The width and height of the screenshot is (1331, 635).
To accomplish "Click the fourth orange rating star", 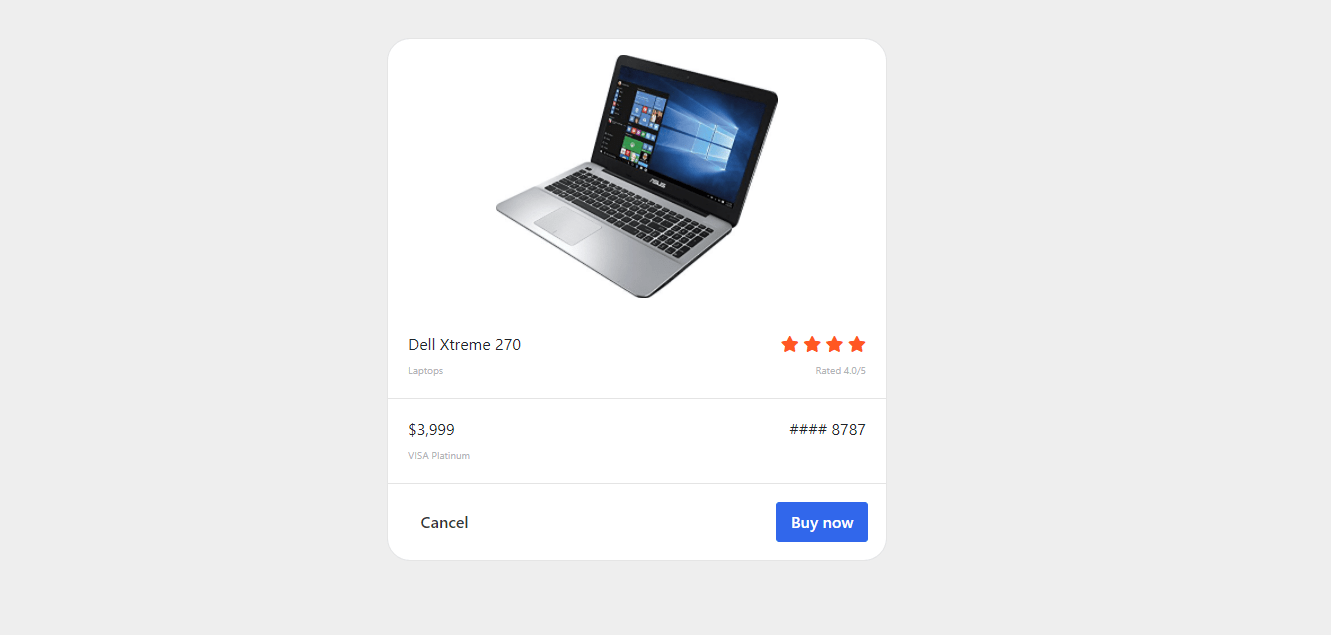I will (857, 344).
